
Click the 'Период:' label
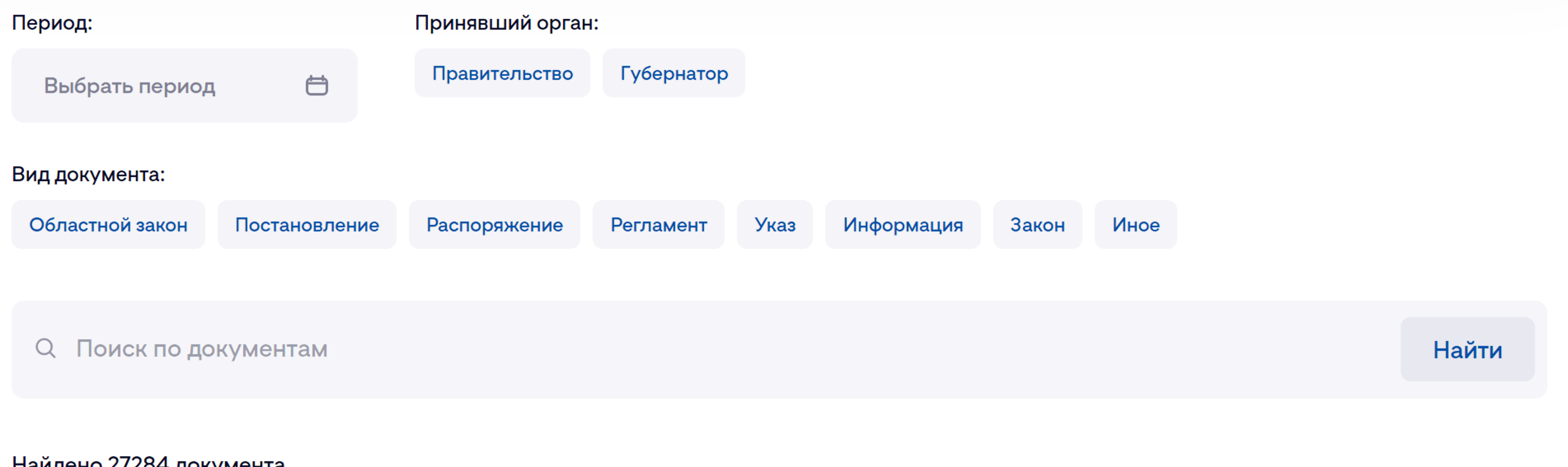(x=52, y=23)
